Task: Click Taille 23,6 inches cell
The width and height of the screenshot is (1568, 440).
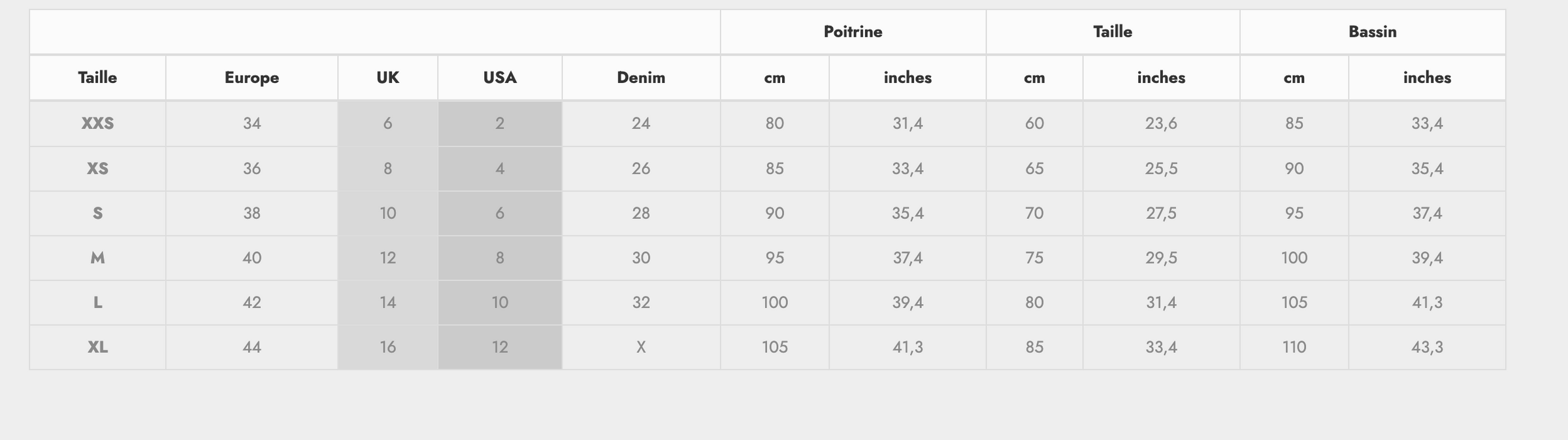Action: pos(1161,124)
